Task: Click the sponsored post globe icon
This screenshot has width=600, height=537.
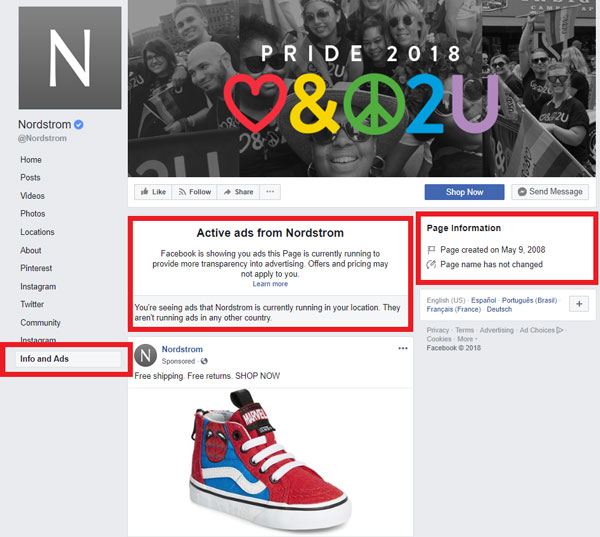Action: point(204,361)
